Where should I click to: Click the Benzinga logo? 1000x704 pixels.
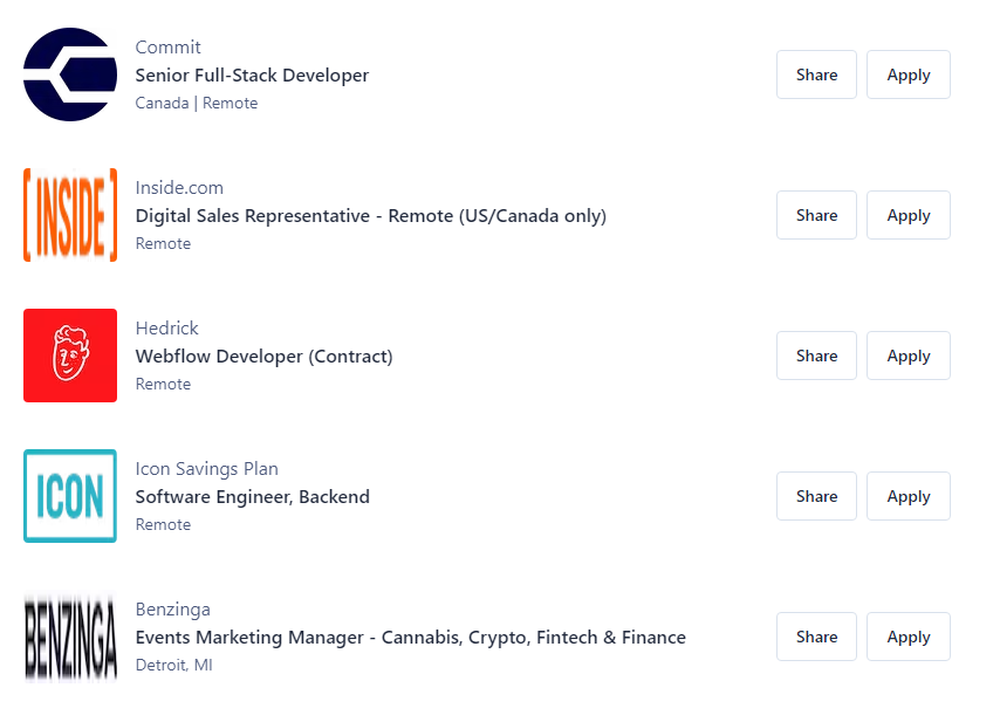[70, 637]
